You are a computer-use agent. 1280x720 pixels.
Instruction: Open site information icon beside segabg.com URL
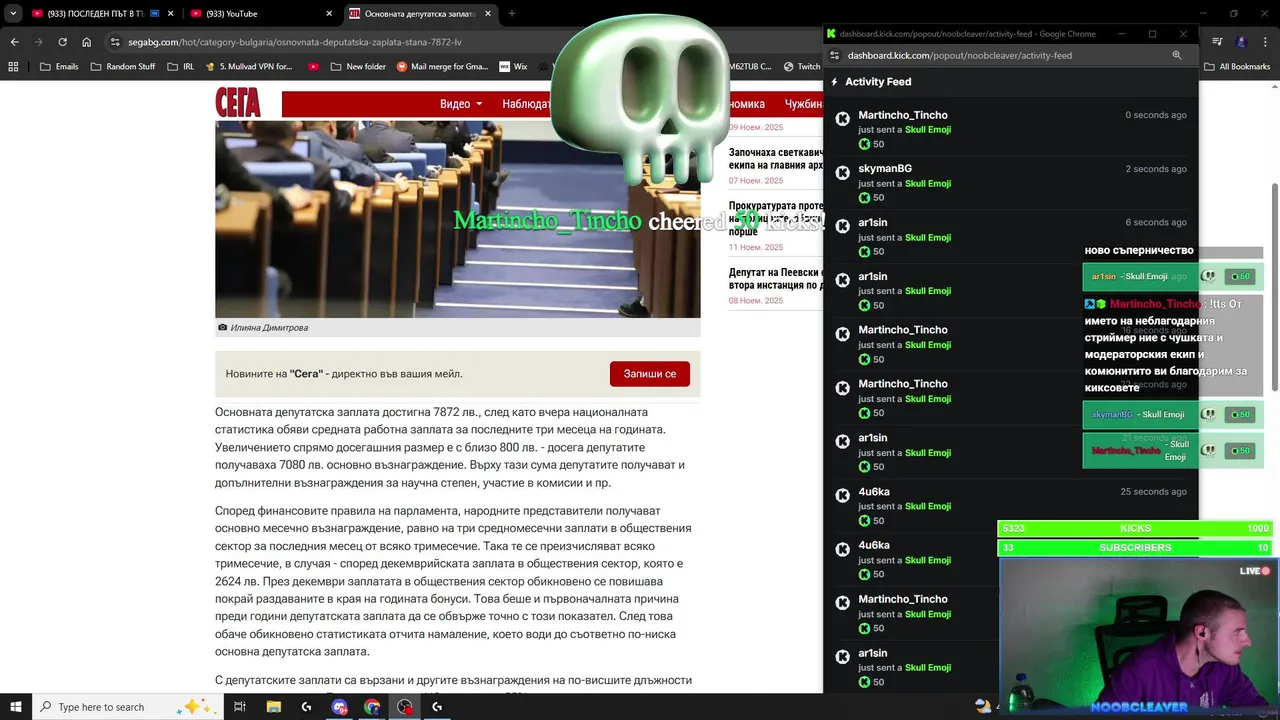coord(116,42)
